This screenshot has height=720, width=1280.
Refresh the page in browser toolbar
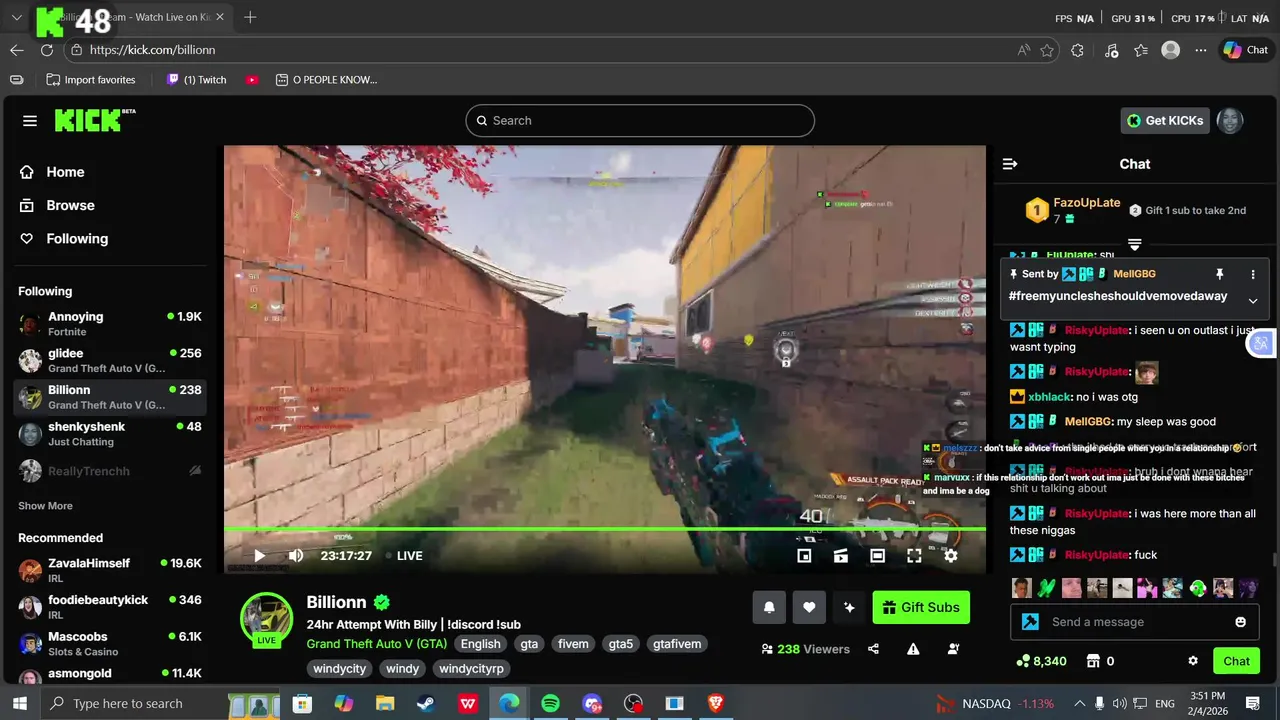(x=47, y=50)
